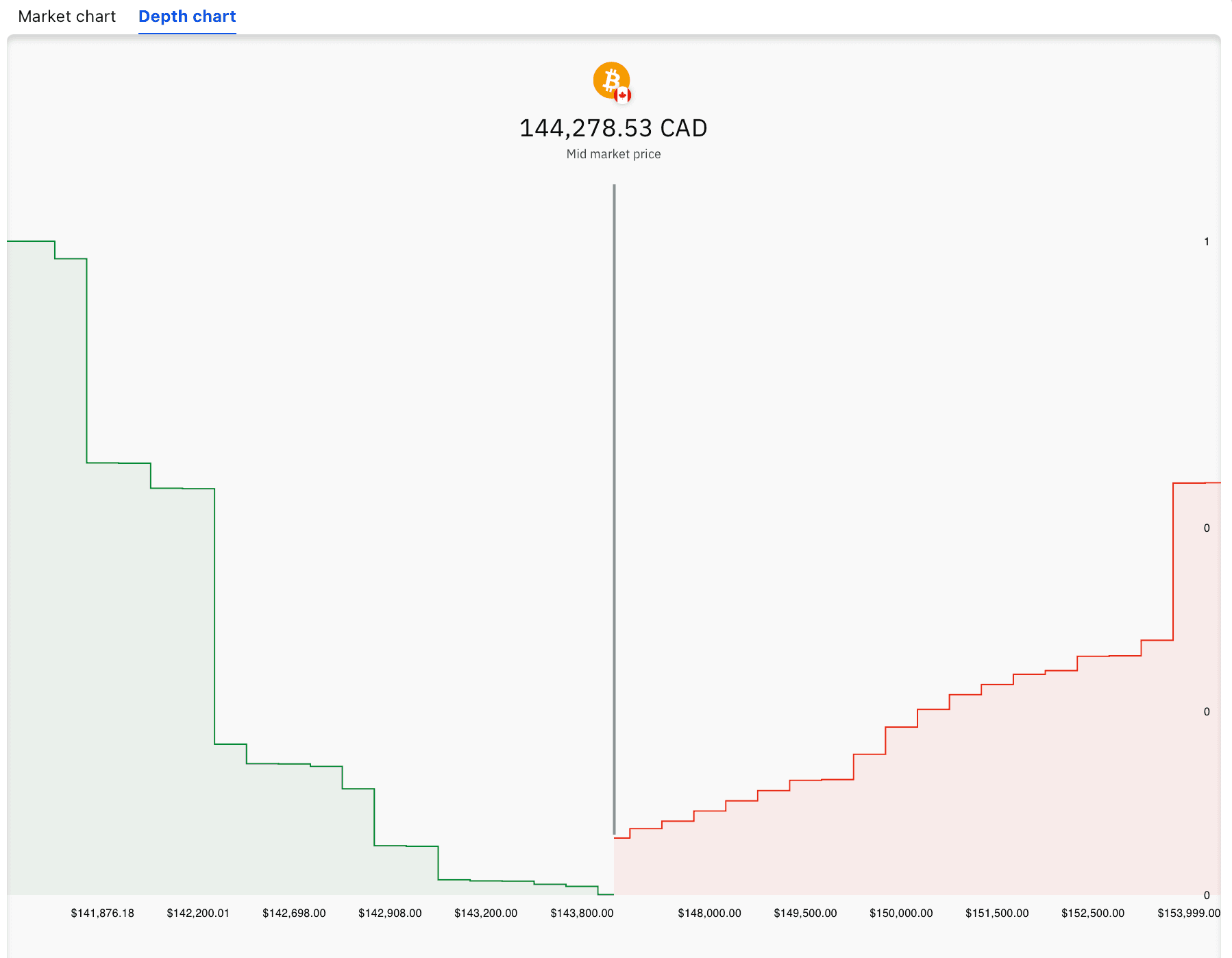Click the Mid market price label
The image size is (1232, 958).
[x=613, y=154]
